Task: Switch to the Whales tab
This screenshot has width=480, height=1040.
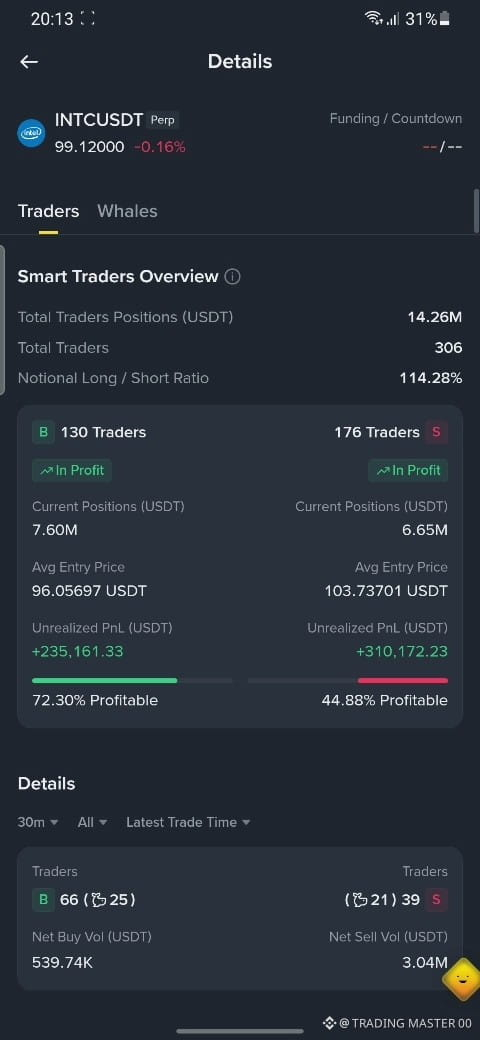Action: pyautogui.click(x=127, y=211)
